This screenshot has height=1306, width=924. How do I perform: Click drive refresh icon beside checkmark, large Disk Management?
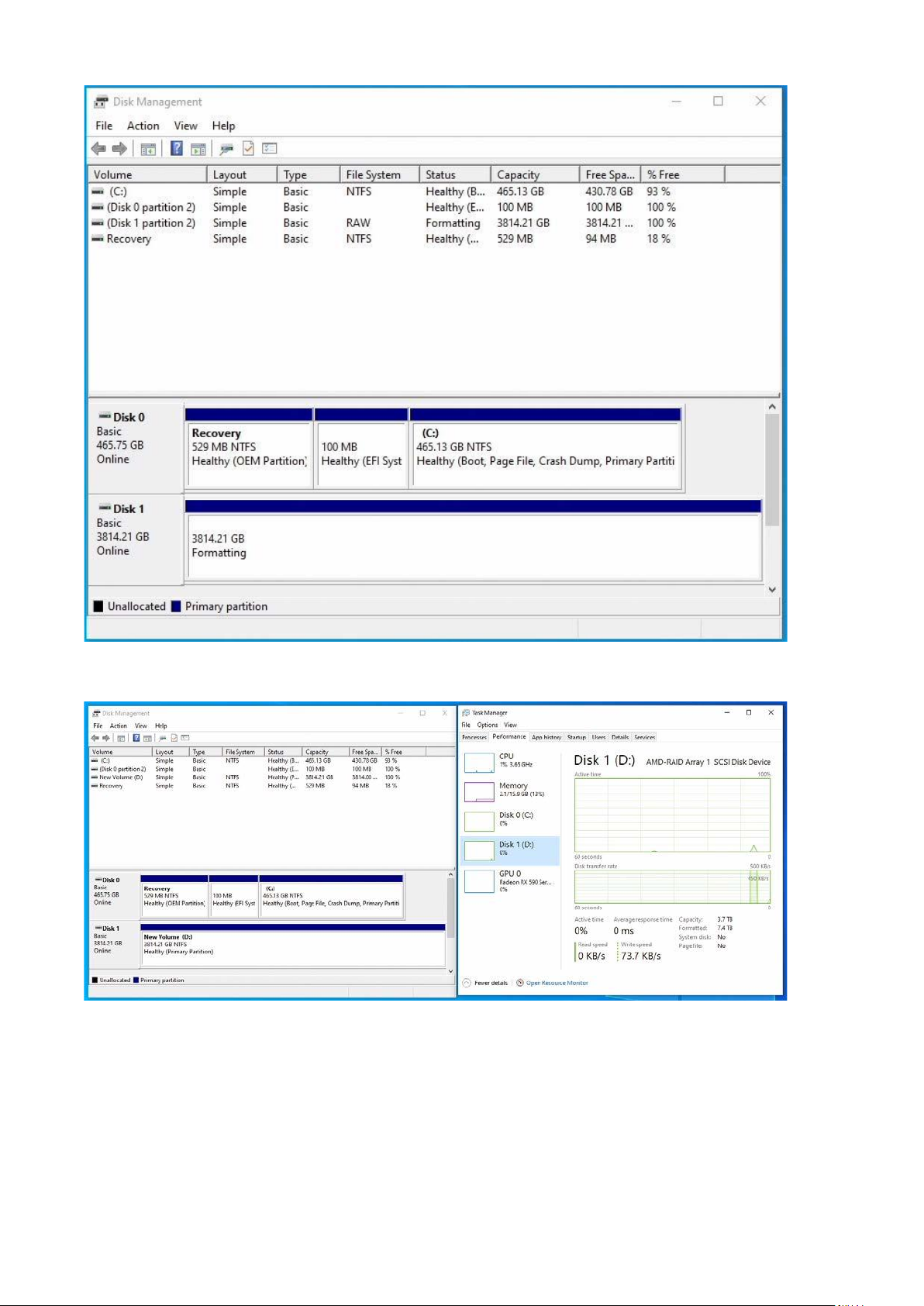[226, 149]
